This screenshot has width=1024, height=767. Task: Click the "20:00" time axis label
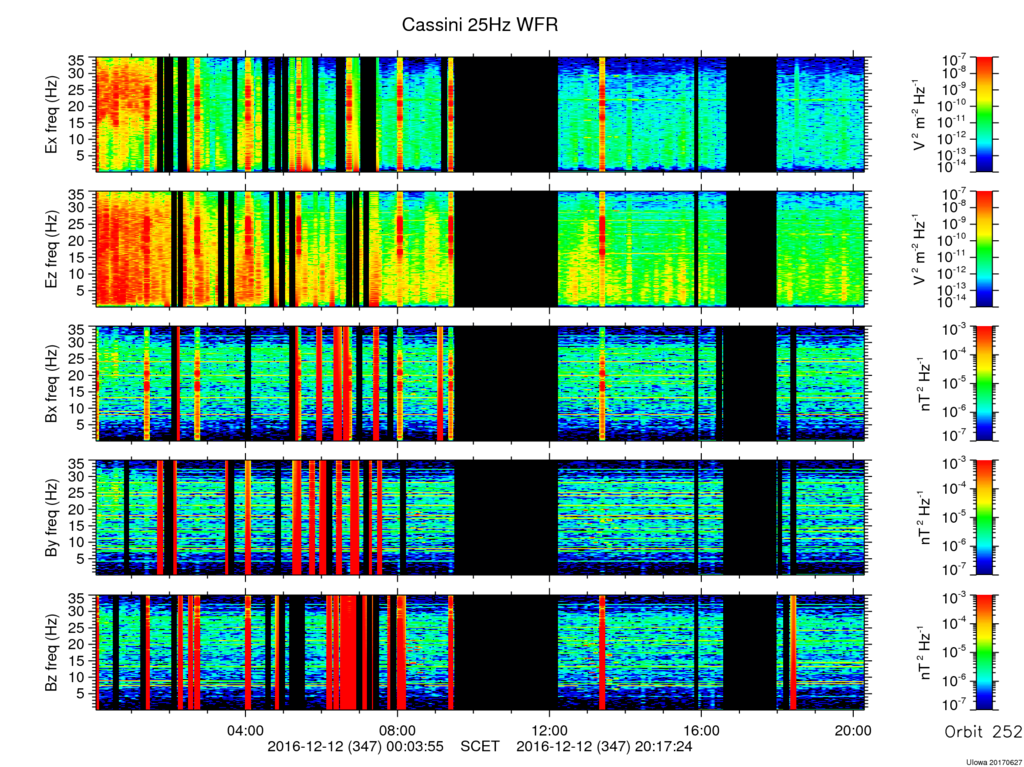pos(854,730)
